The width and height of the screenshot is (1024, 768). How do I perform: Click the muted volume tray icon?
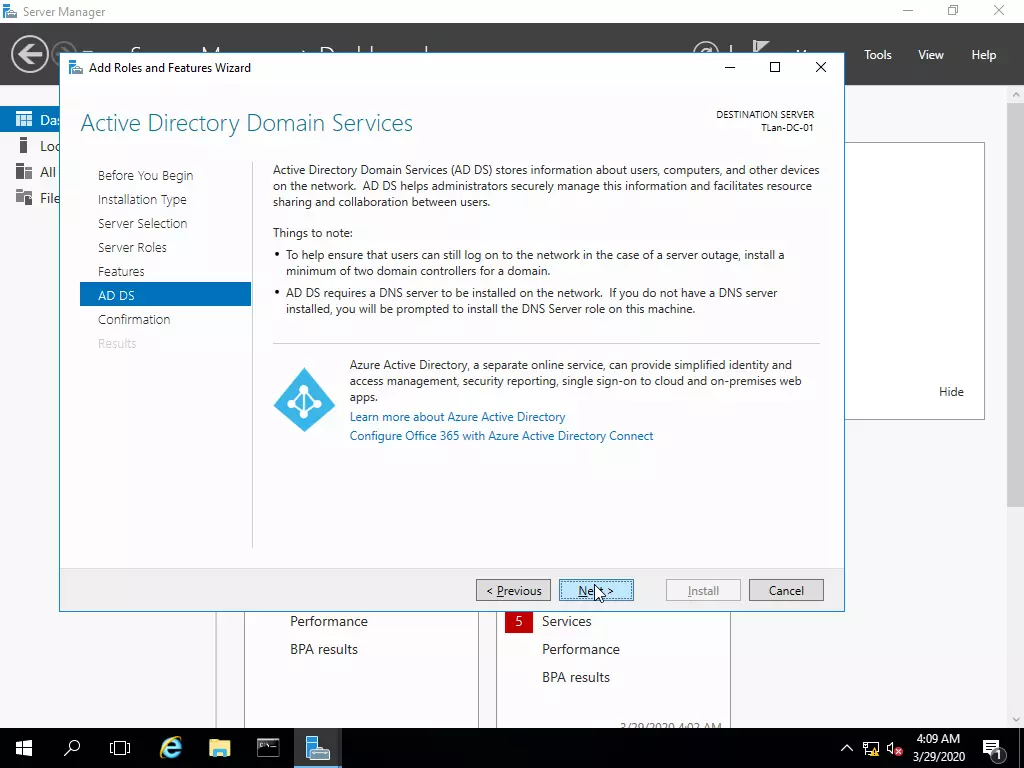(x=895, y=748)
